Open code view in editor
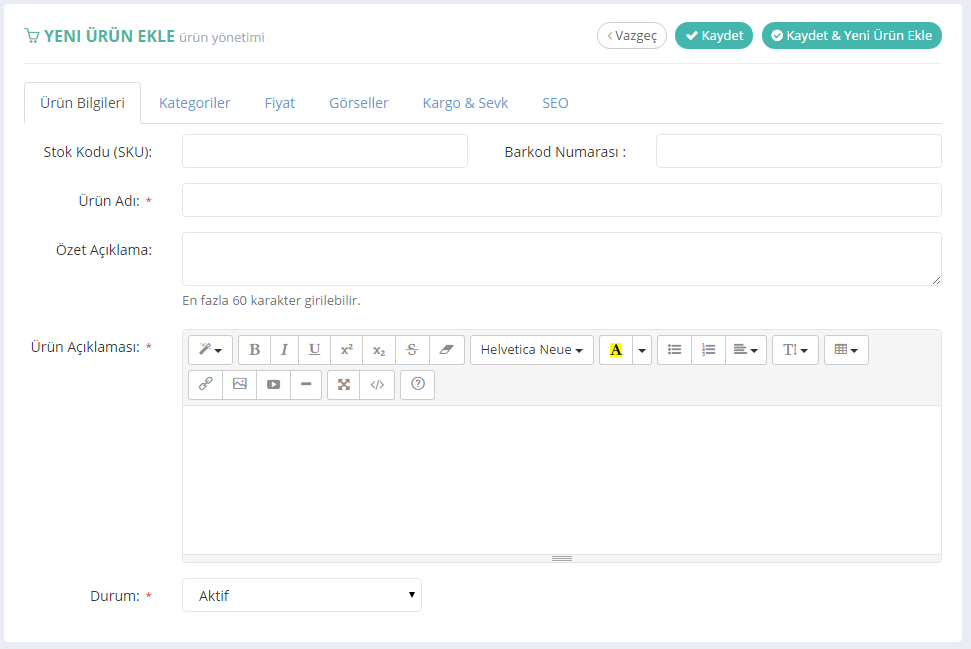This screenshot has height=649, width=971. pyautogui.click(x=377, y=384)
